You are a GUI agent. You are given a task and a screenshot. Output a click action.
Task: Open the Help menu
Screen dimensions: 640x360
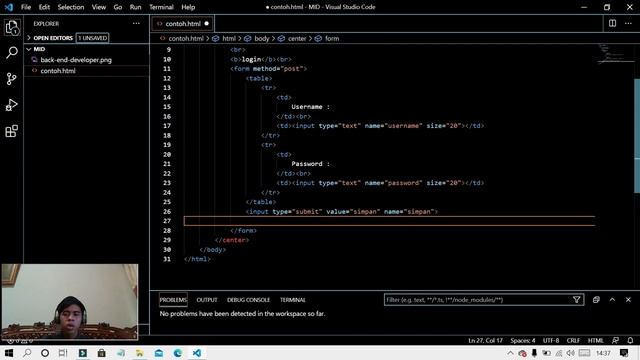(x=188, y=7)
